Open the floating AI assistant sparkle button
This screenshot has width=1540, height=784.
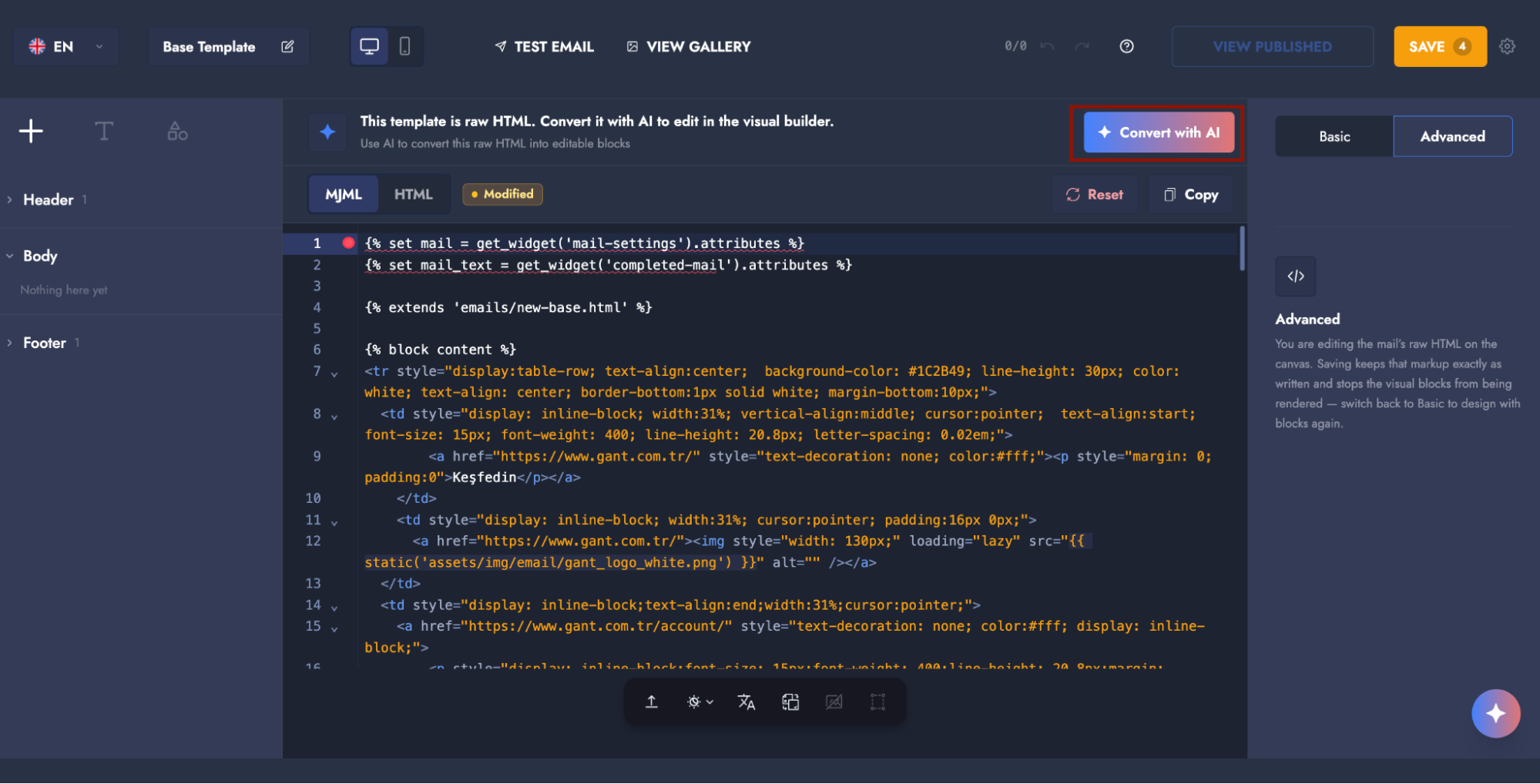pos(1495,713)
